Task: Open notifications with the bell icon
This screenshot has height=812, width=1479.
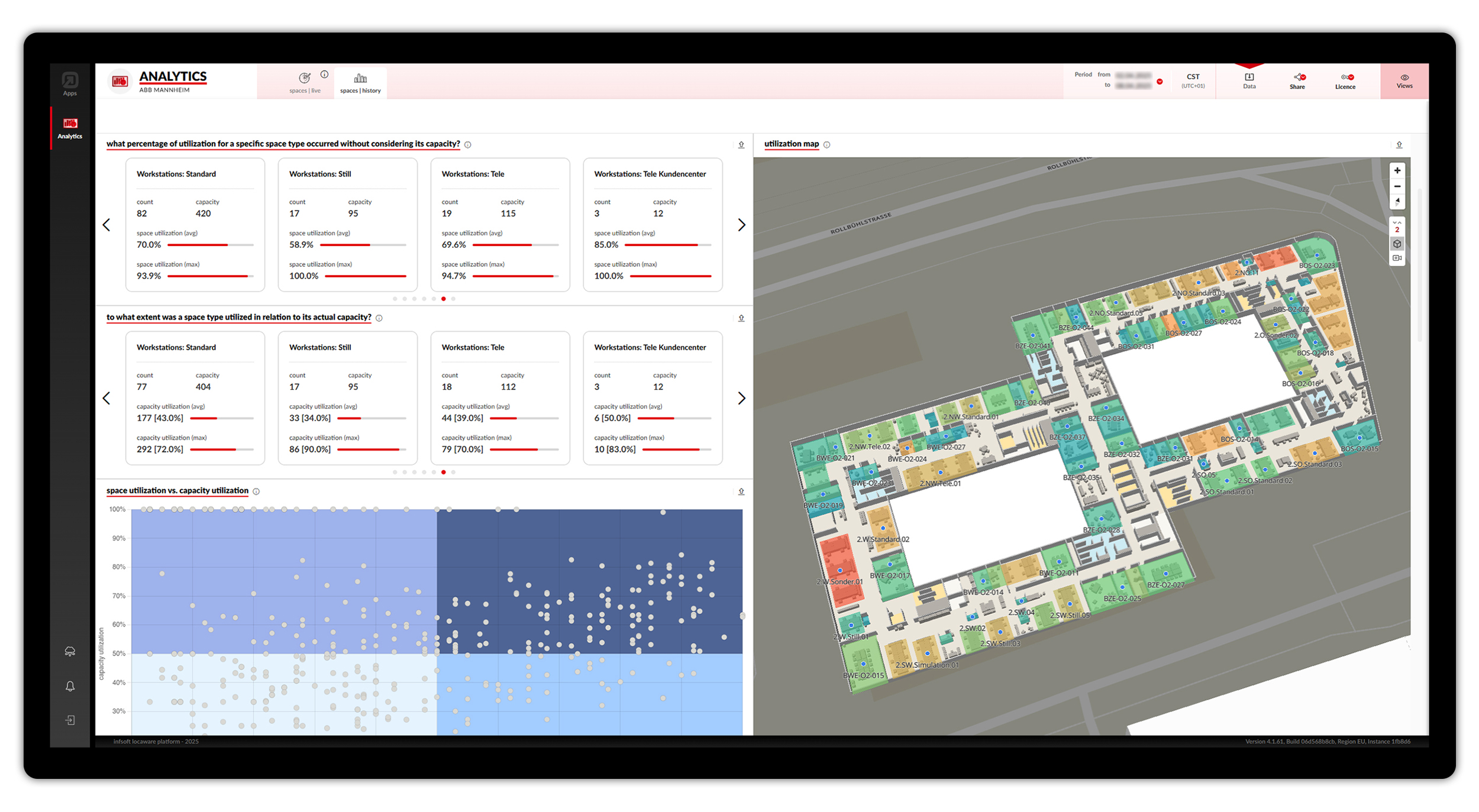Action: [x=70, y=686]
